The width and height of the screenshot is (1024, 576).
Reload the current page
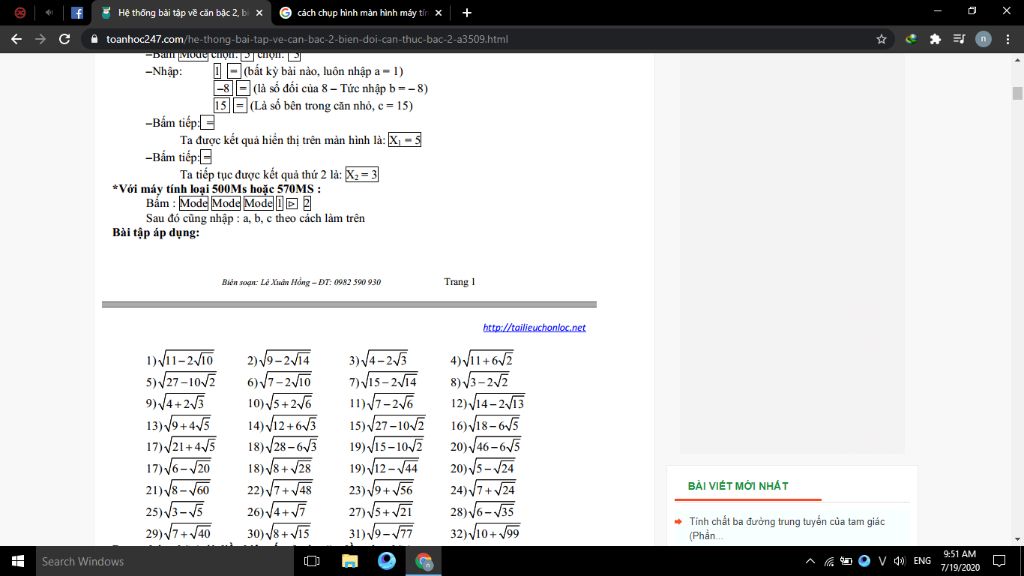coord(64,39)
